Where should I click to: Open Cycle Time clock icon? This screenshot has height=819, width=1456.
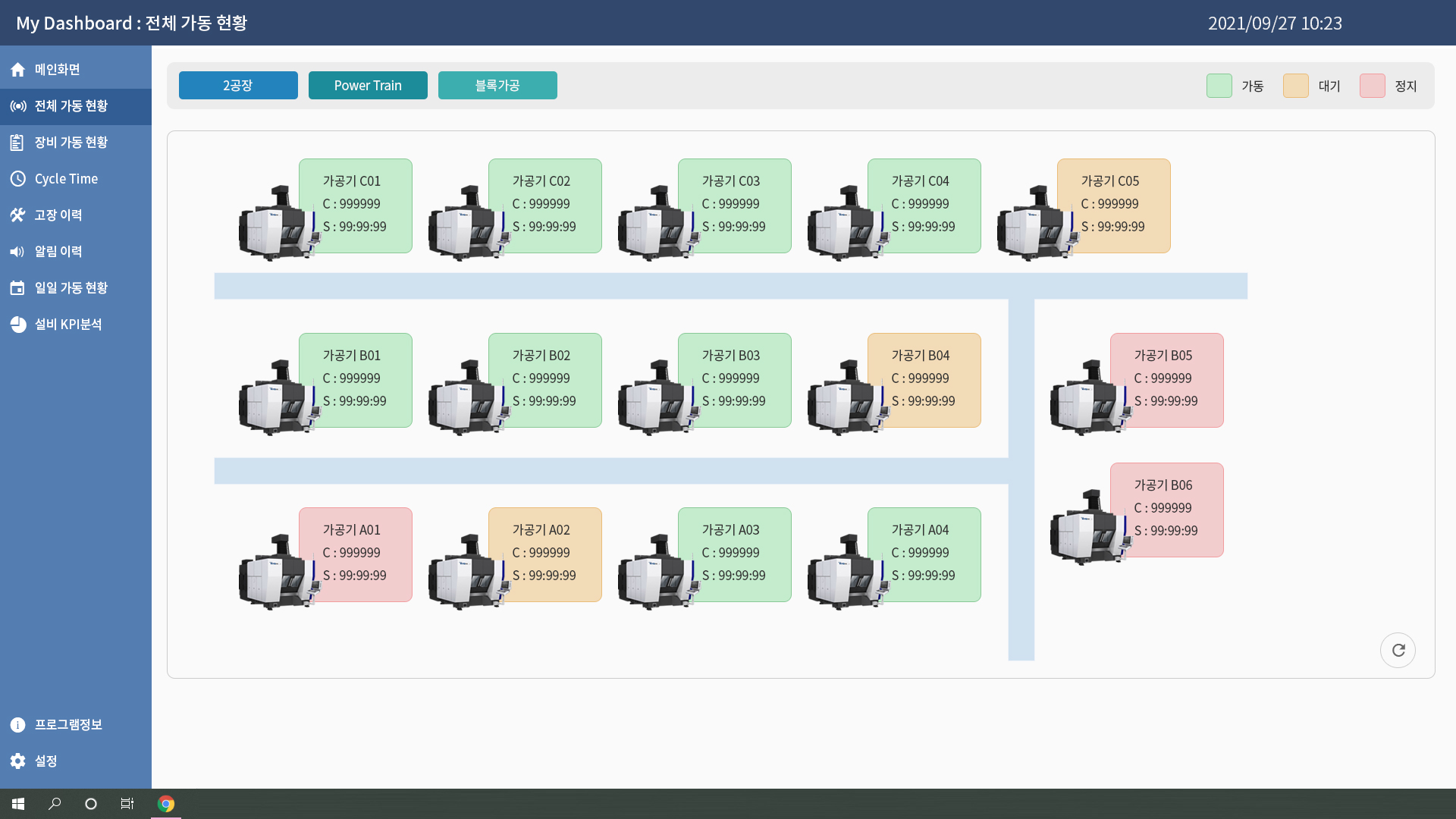tap(18, 179)
